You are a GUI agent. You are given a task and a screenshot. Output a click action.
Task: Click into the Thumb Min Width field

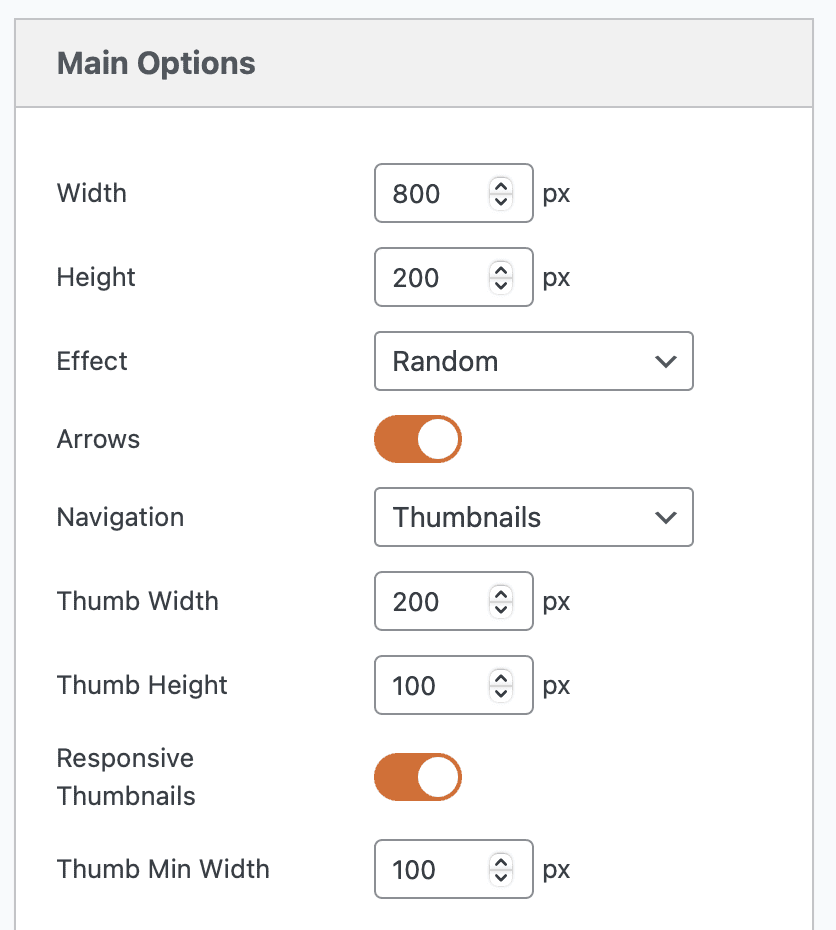(432, 869)
